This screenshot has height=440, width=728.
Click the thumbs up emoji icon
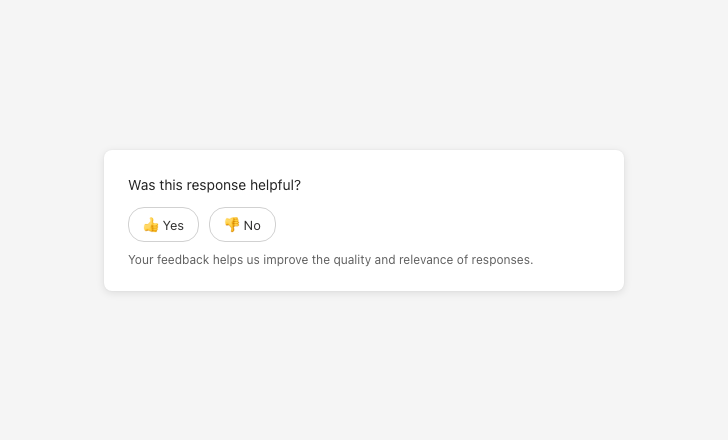click(151, 225)
